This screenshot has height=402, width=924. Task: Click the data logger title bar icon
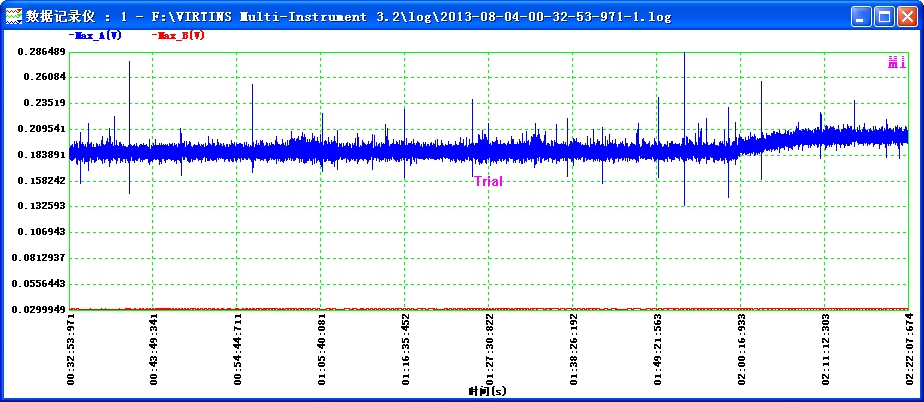[13, 17]
